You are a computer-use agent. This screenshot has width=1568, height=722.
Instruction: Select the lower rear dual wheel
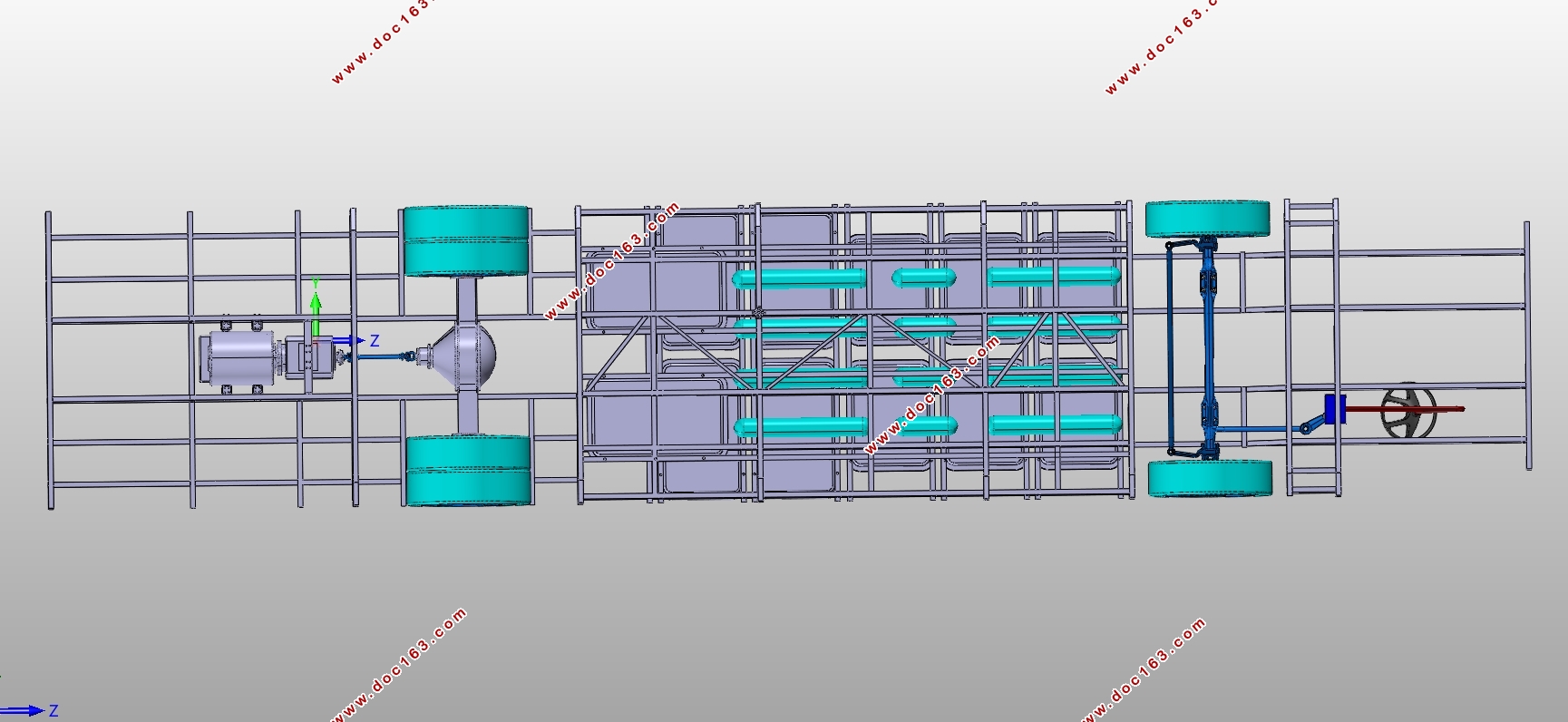(x=468, y=470)
